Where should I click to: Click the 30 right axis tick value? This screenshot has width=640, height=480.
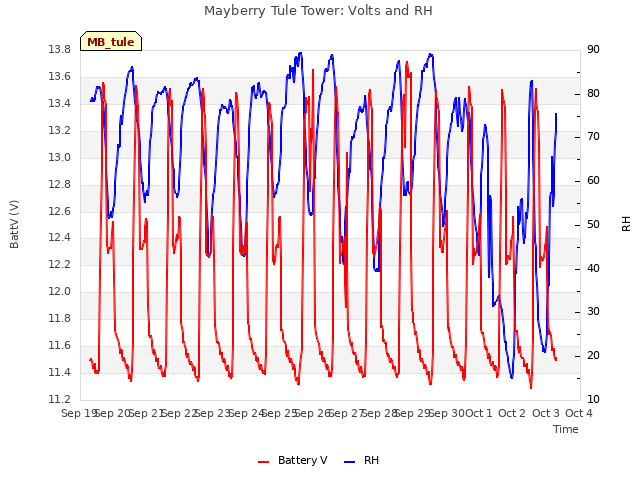click(x=593, y=312)
